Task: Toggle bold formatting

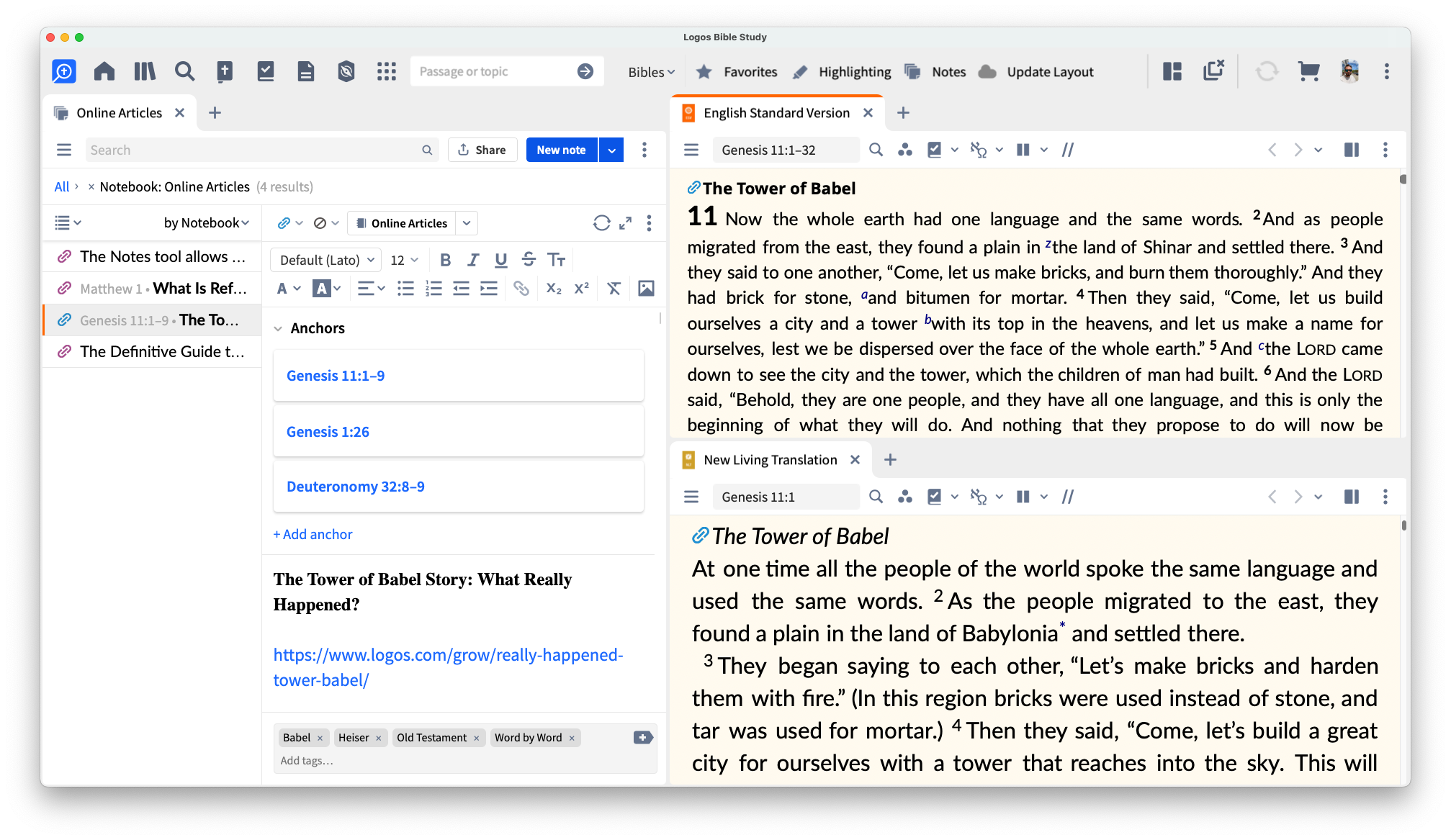Action: click(445, 260)
